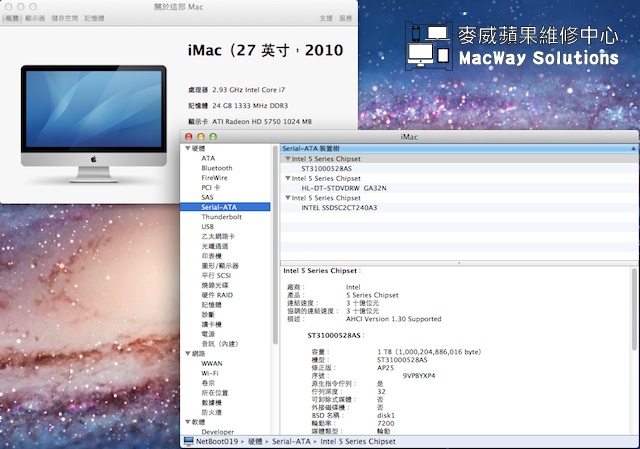Image resolution: width=640 pixels, height=449 pixels.
Task: Select USB in the sidebar
Action: click(207, 227)
